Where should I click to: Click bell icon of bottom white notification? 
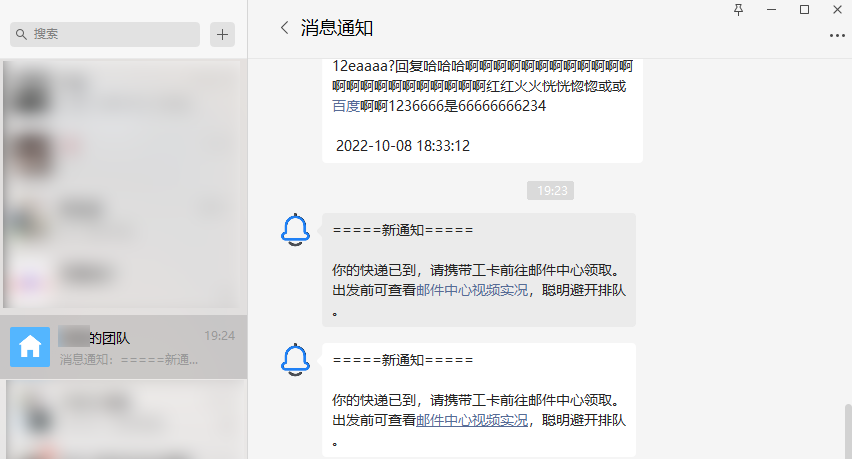tap(295, 360)
